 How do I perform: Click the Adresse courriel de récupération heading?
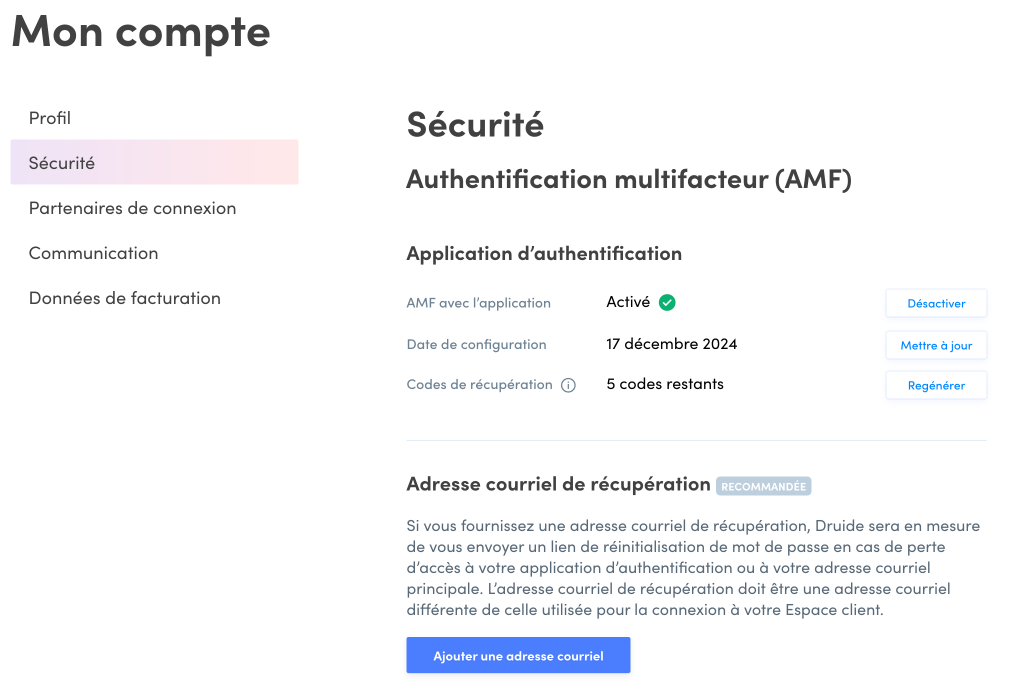558,484
